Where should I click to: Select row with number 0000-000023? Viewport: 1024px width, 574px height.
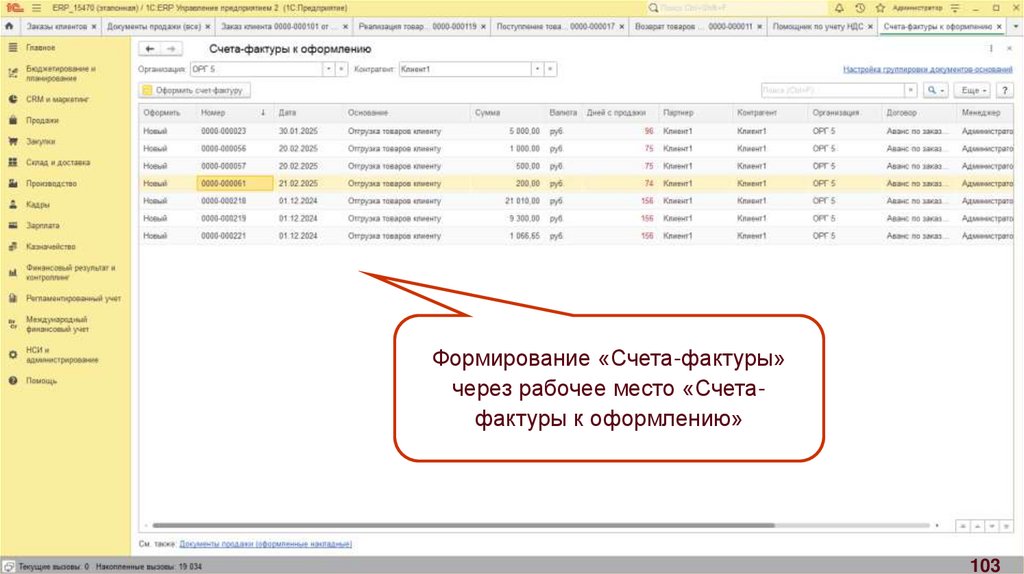[x=577, y=131]
